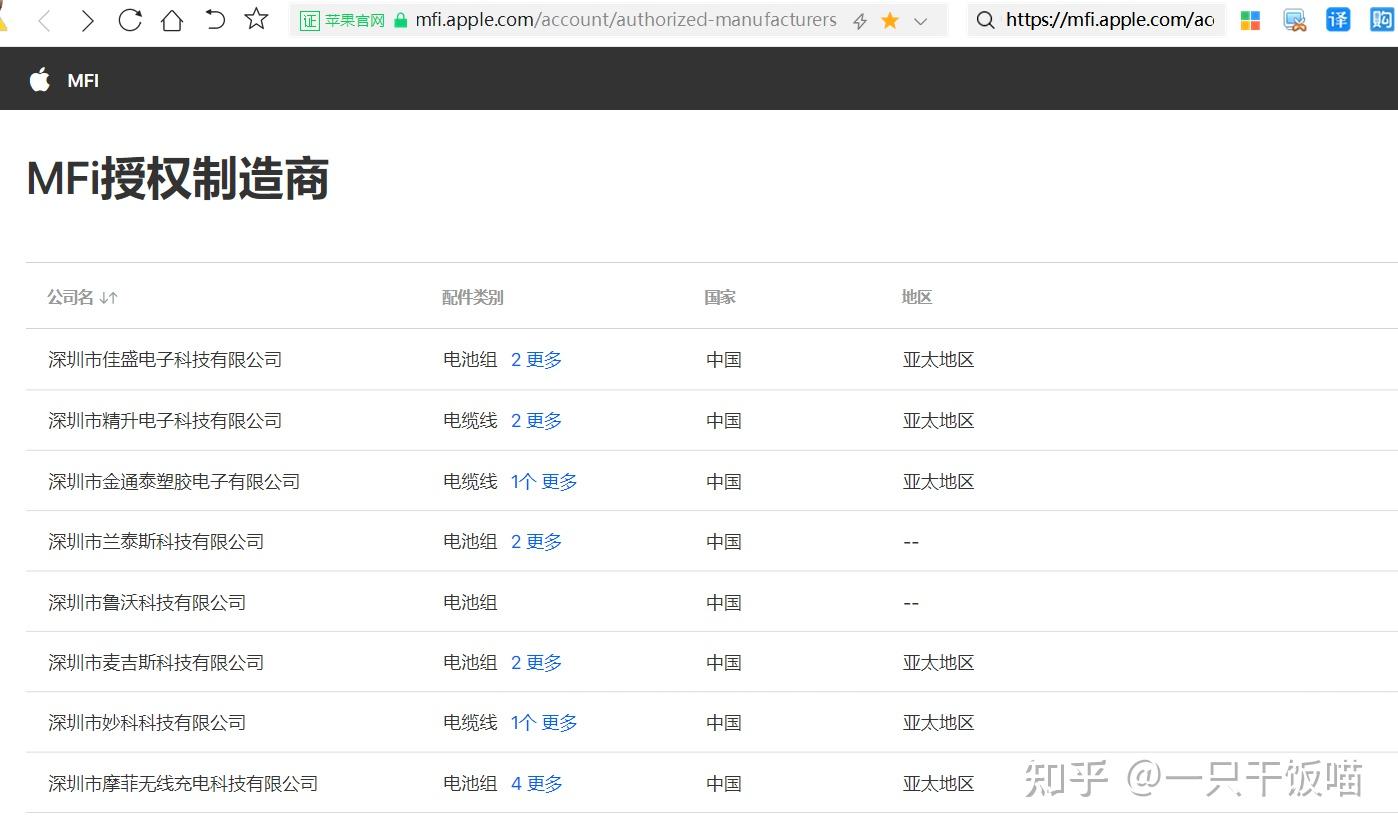1398x835 pixels.
Task: Click the outline star favorites icon
Action: tap(257, 19)
